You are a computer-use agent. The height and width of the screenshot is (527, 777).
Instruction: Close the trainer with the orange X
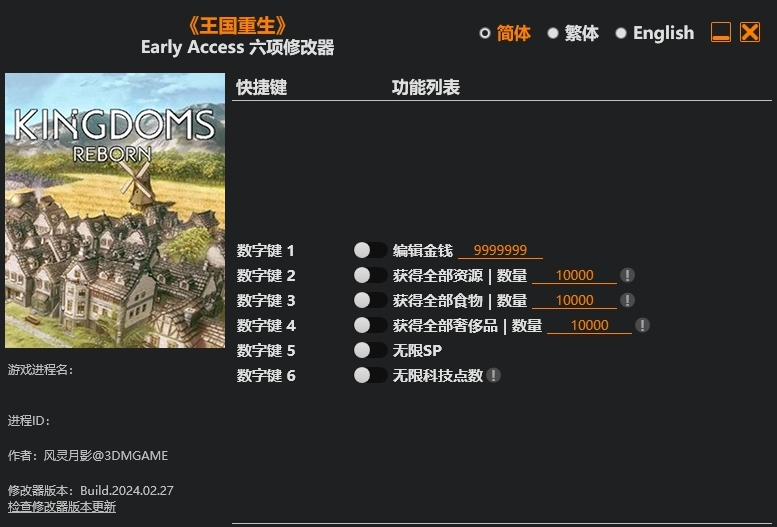click(x=750, y=32)
